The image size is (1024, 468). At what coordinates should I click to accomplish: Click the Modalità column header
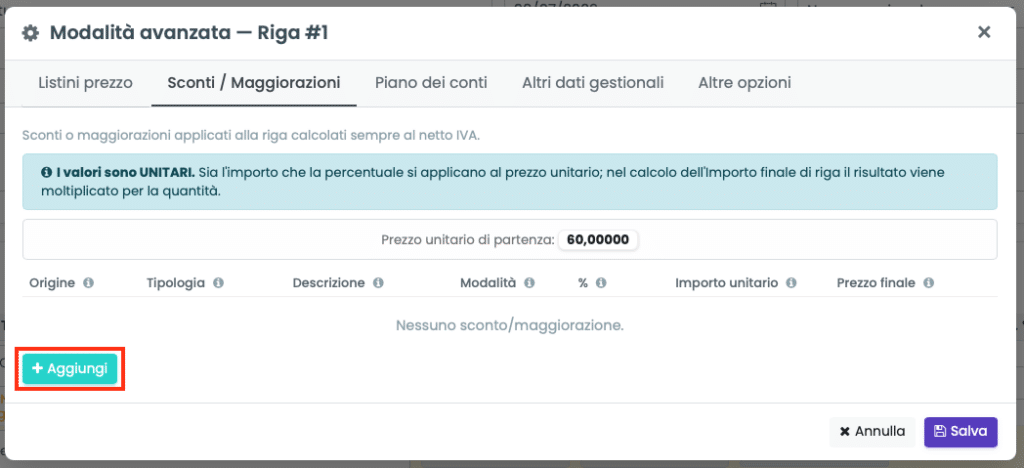click(488, 283)
